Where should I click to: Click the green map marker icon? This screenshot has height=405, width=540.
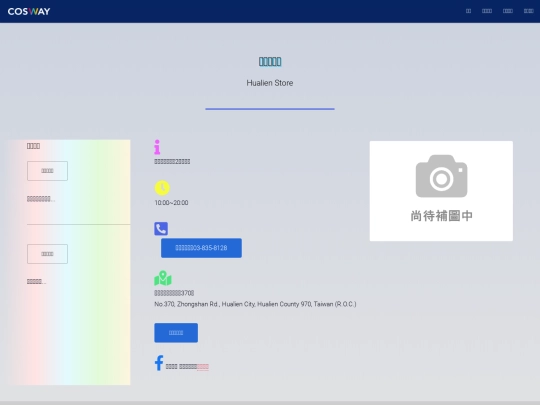(x=163, y=278)
